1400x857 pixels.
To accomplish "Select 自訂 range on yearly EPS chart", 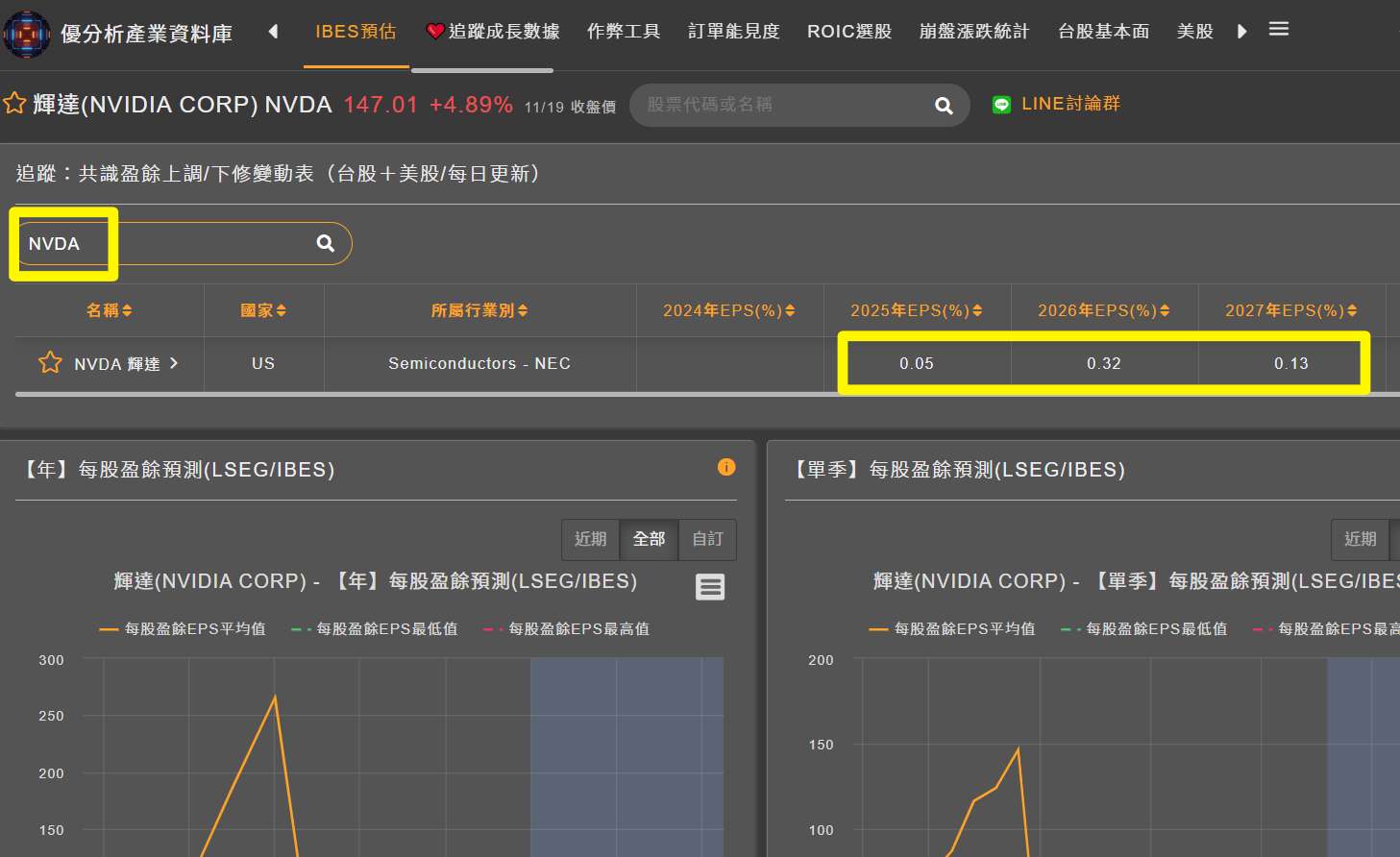I will coord(708,539).
